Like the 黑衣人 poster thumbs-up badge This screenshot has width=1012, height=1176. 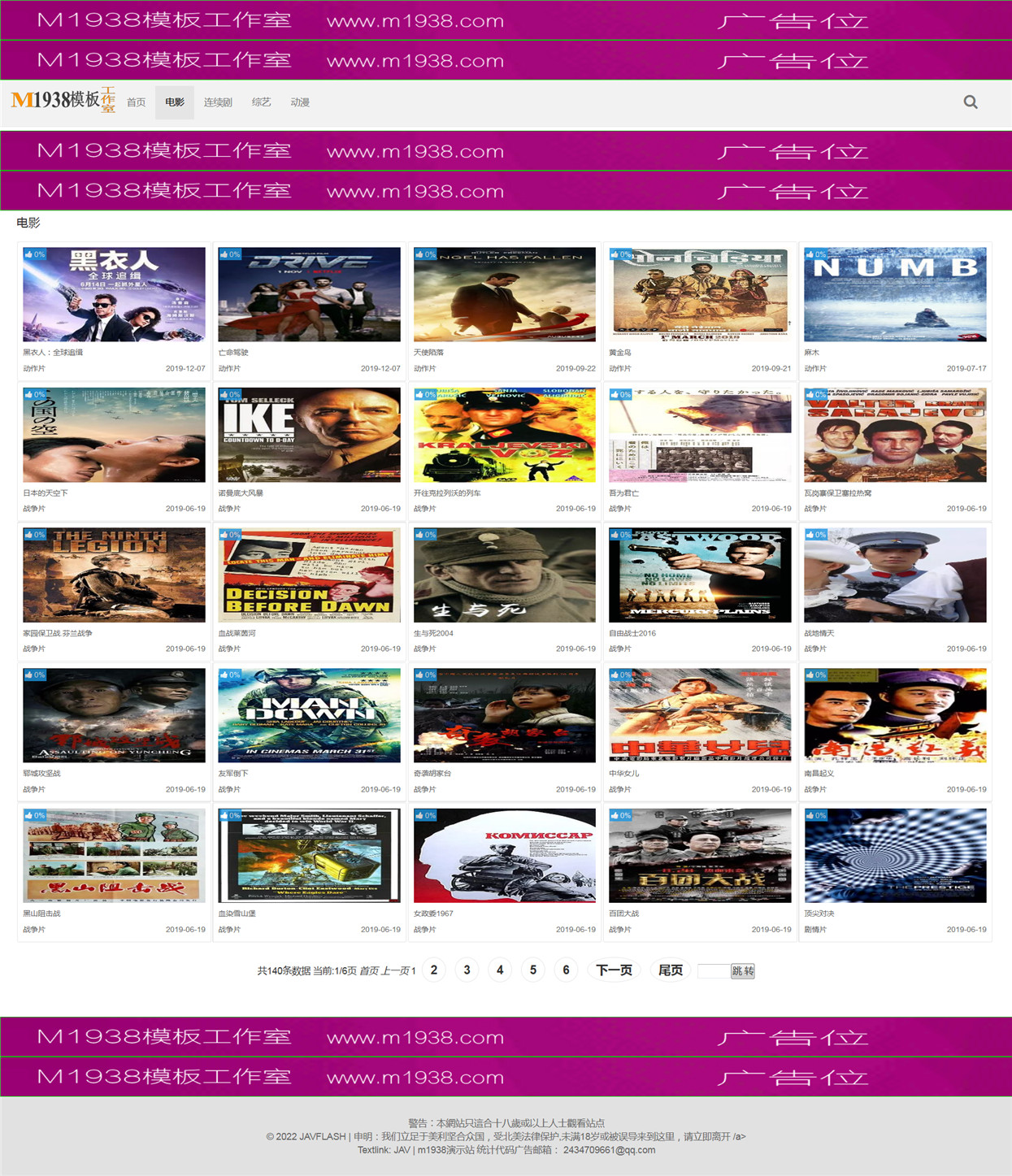[x=35, y=254]
